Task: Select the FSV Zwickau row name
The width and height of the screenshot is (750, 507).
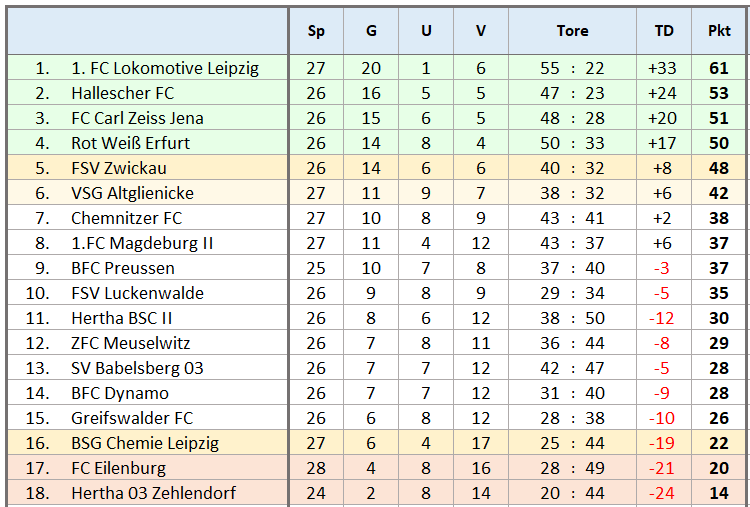Action: 119,168
